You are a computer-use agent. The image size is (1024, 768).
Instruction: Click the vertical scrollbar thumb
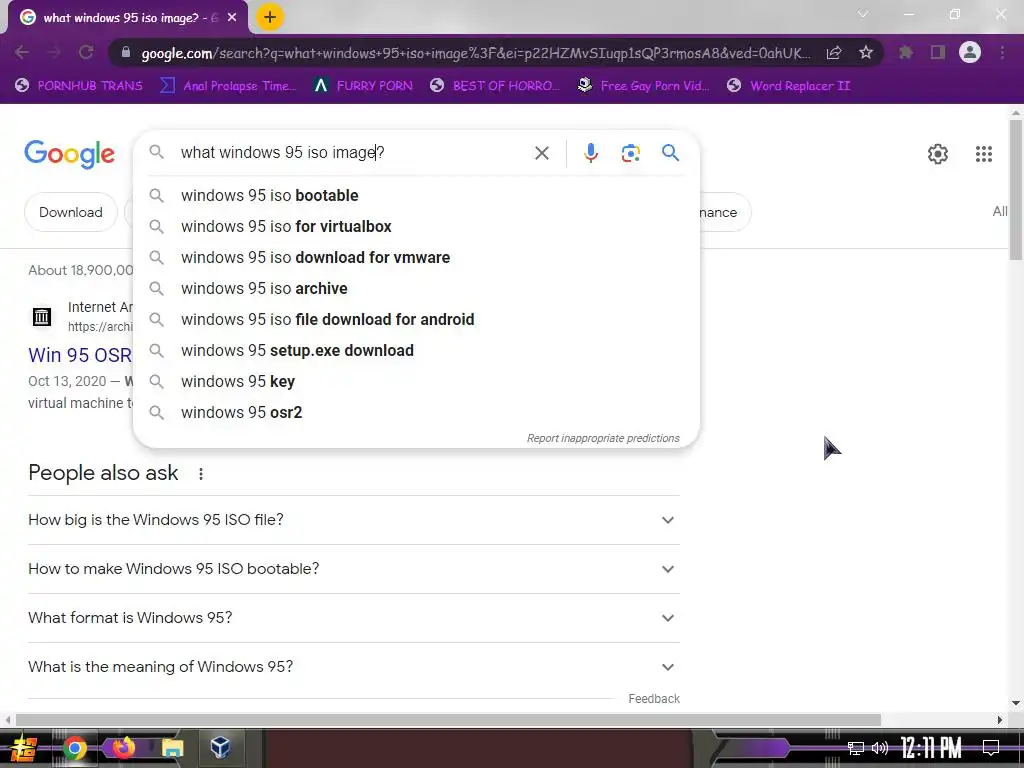(1016, 189)
